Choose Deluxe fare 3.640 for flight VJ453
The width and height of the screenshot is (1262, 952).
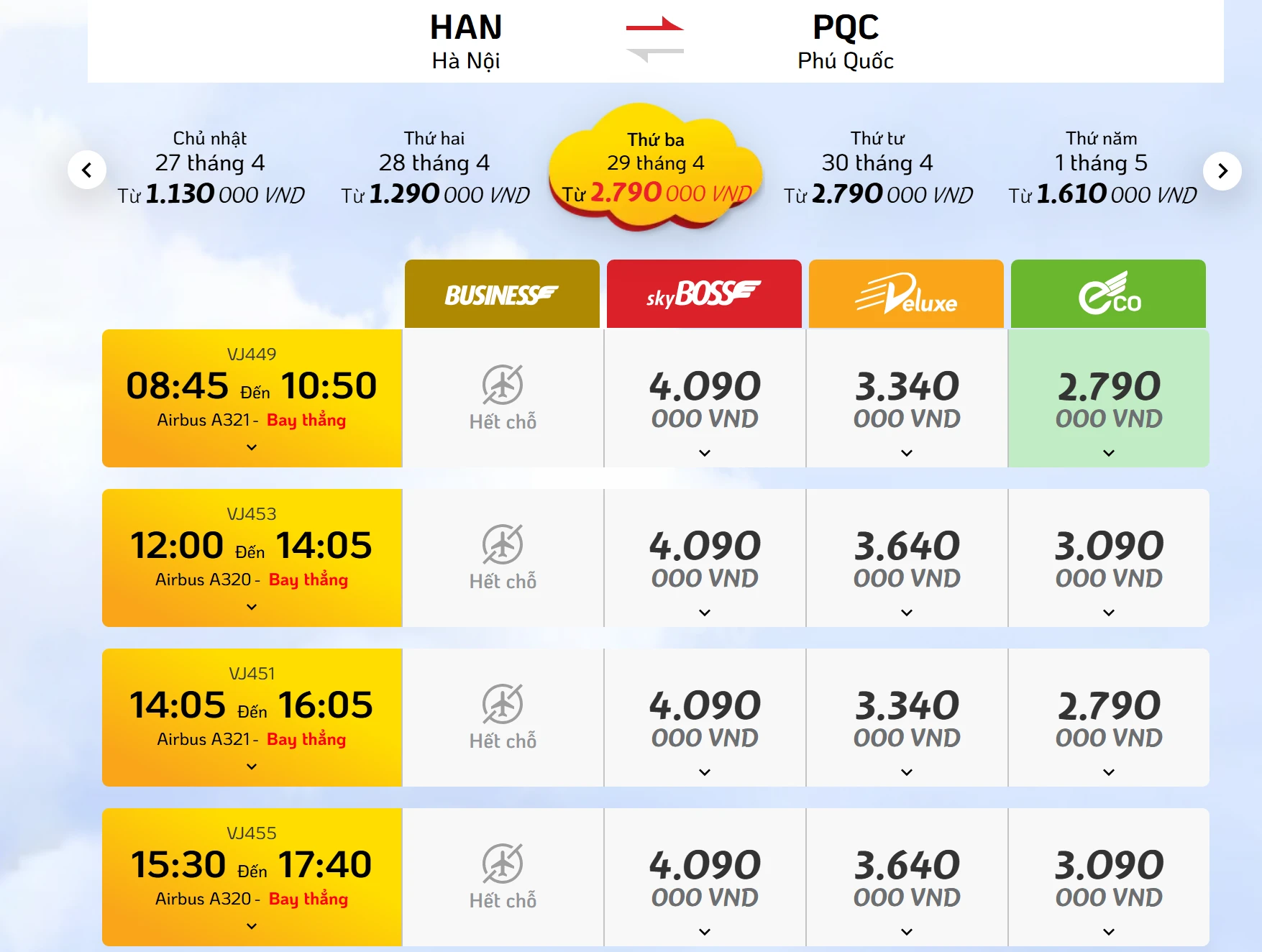pyautogui.click(x=907, y=558)
